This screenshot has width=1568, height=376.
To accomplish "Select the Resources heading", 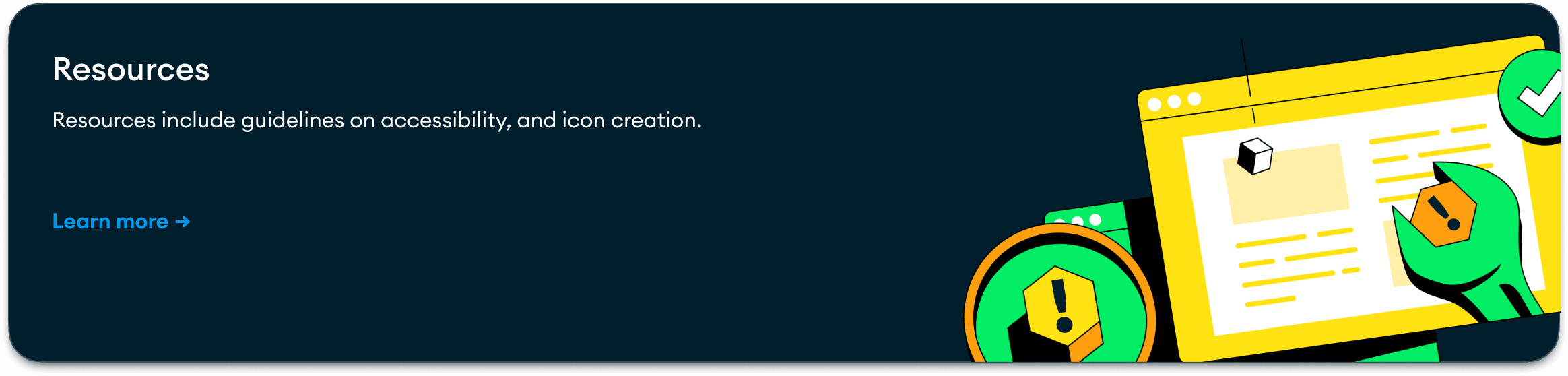I will click(x=131, y=69).
